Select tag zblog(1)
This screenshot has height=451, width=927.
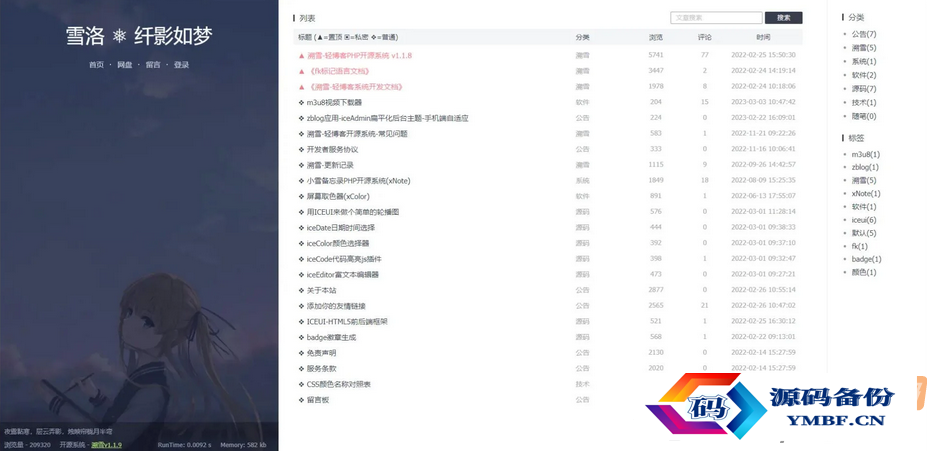click(865, 167)
